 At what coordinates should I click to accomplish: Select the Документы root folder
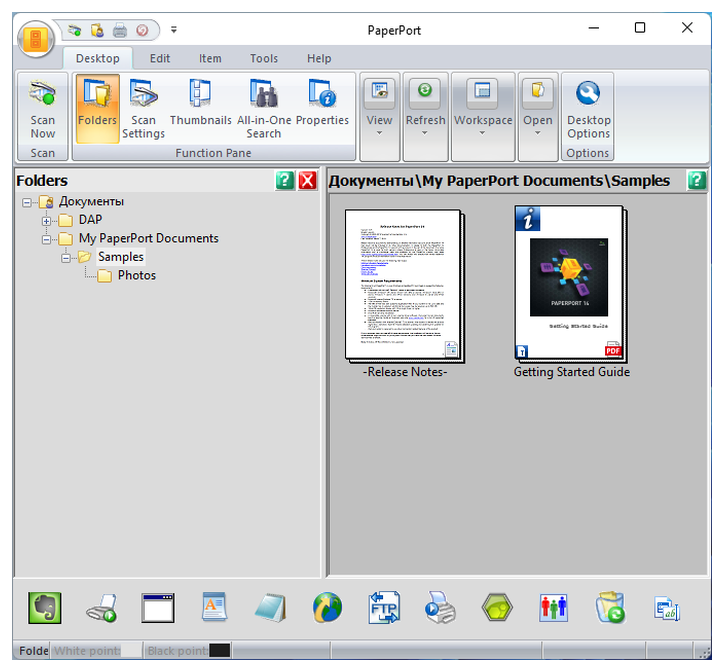point(91,202)
